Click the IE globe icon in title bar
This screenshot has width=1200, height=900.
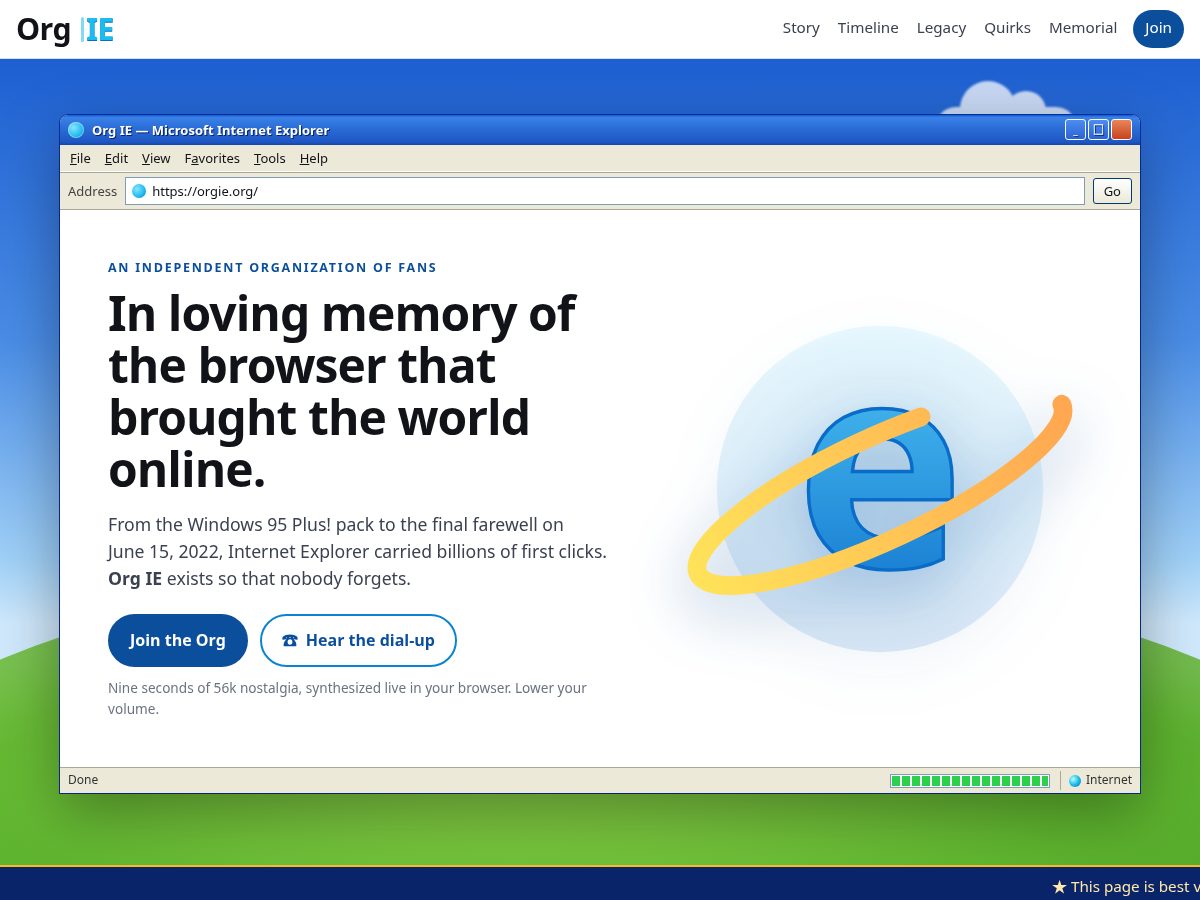pyautogui.click(x=76, y=130)
